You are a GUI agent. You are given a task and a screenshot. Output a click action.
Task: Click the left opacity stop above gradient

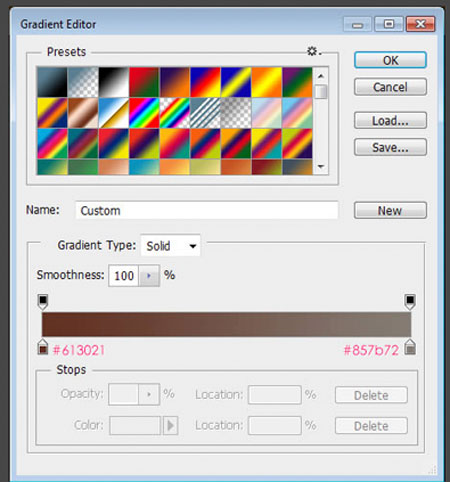click(x=43, y=302)
